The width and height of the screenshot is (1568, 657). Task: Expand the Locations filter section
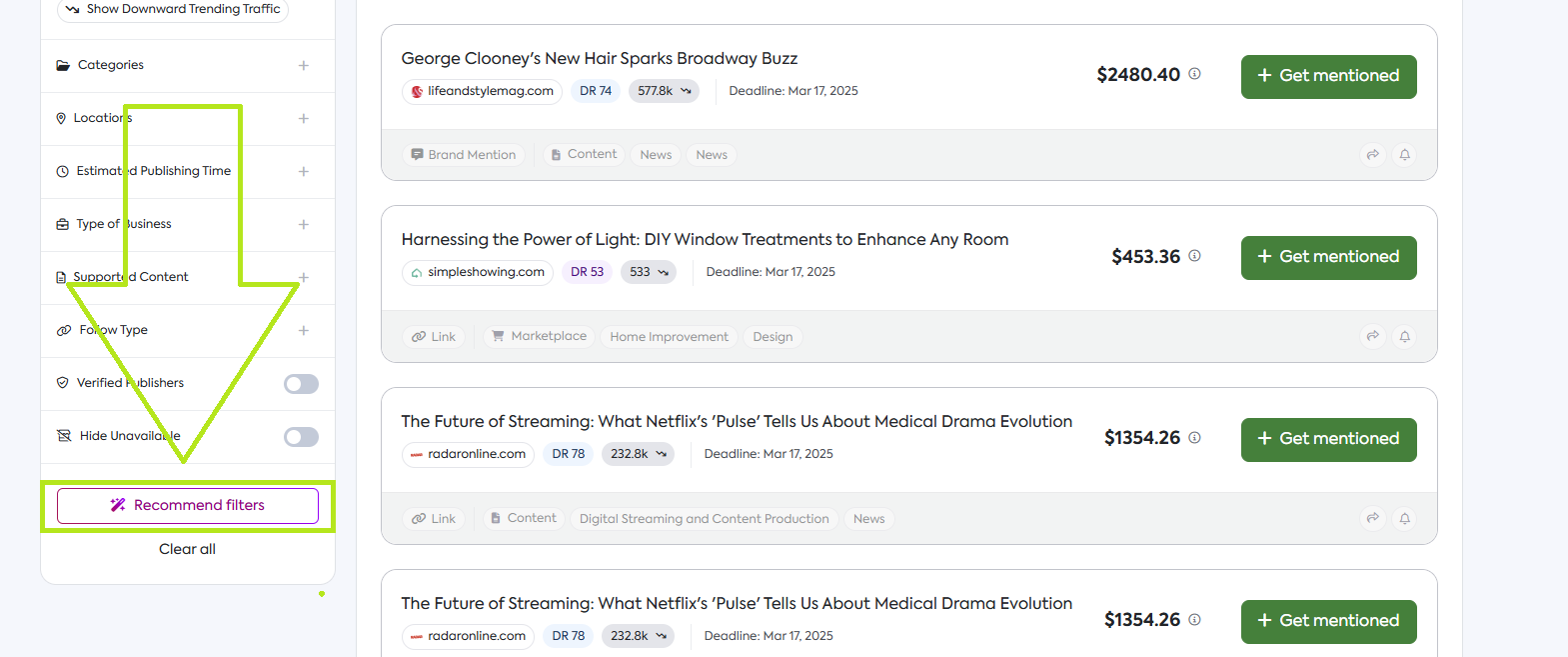point(303,119)
